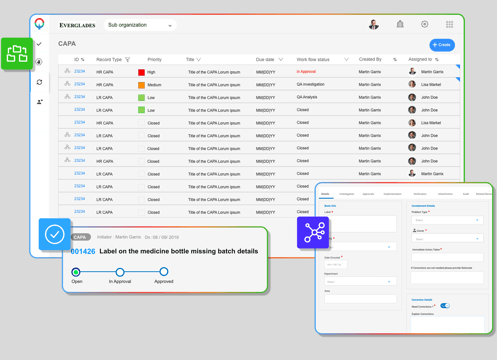Open the Owner select dropdown
Viewport: 497px width, 360px height.
pyautogui.click(x=447, y=239)
